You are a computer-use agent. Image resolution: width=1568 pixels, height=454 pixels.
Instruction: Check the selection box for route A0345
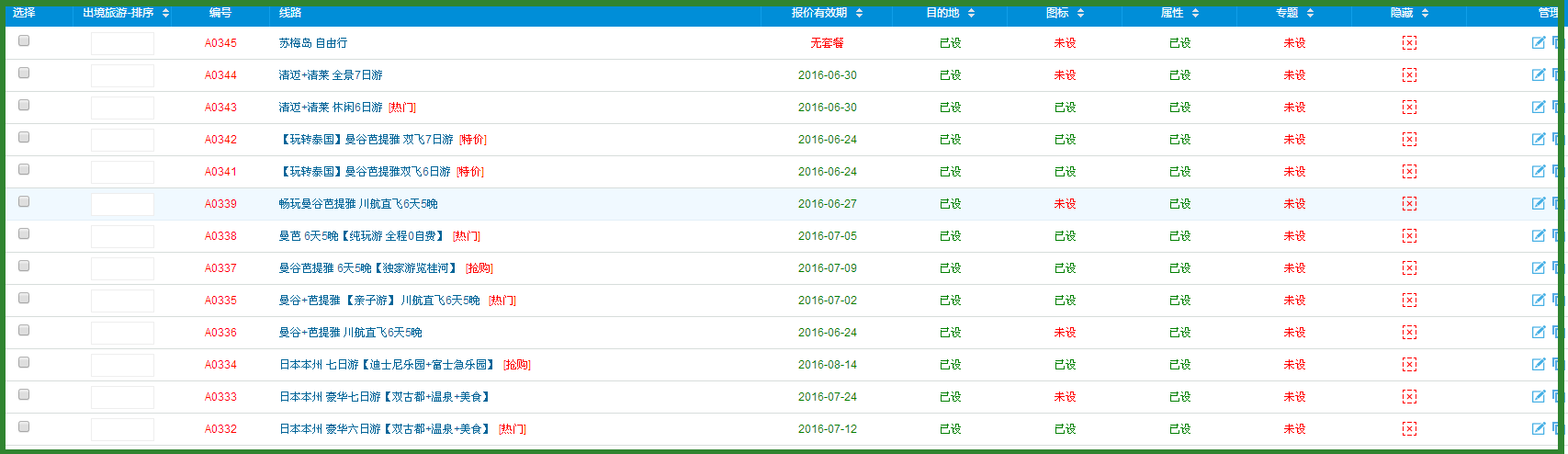24,40
